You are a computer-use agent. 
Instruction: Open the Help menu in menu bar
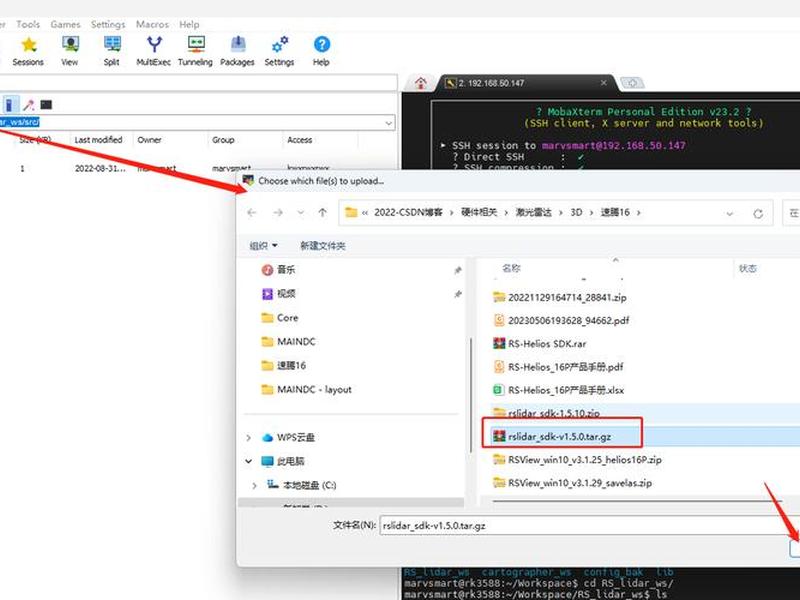189,24
